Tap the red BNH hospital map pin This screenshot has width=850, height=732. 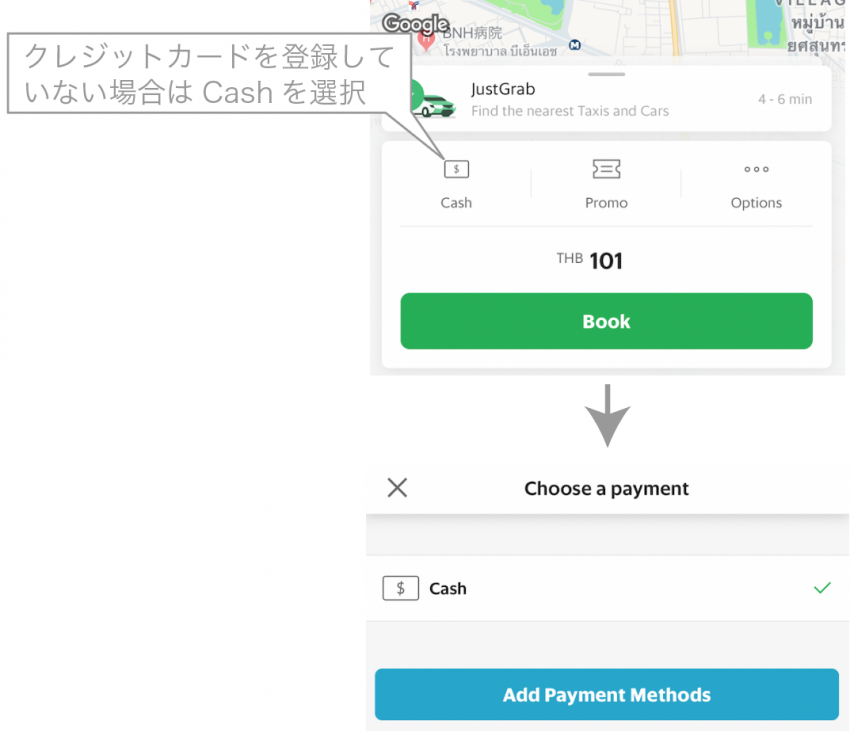pos(427,43)
